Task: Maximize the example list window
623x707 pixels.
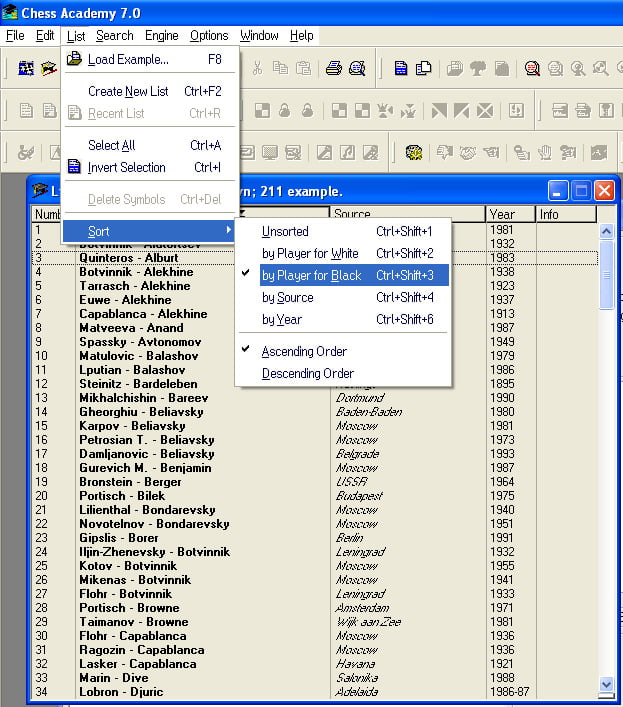Action: coord(581,191)
